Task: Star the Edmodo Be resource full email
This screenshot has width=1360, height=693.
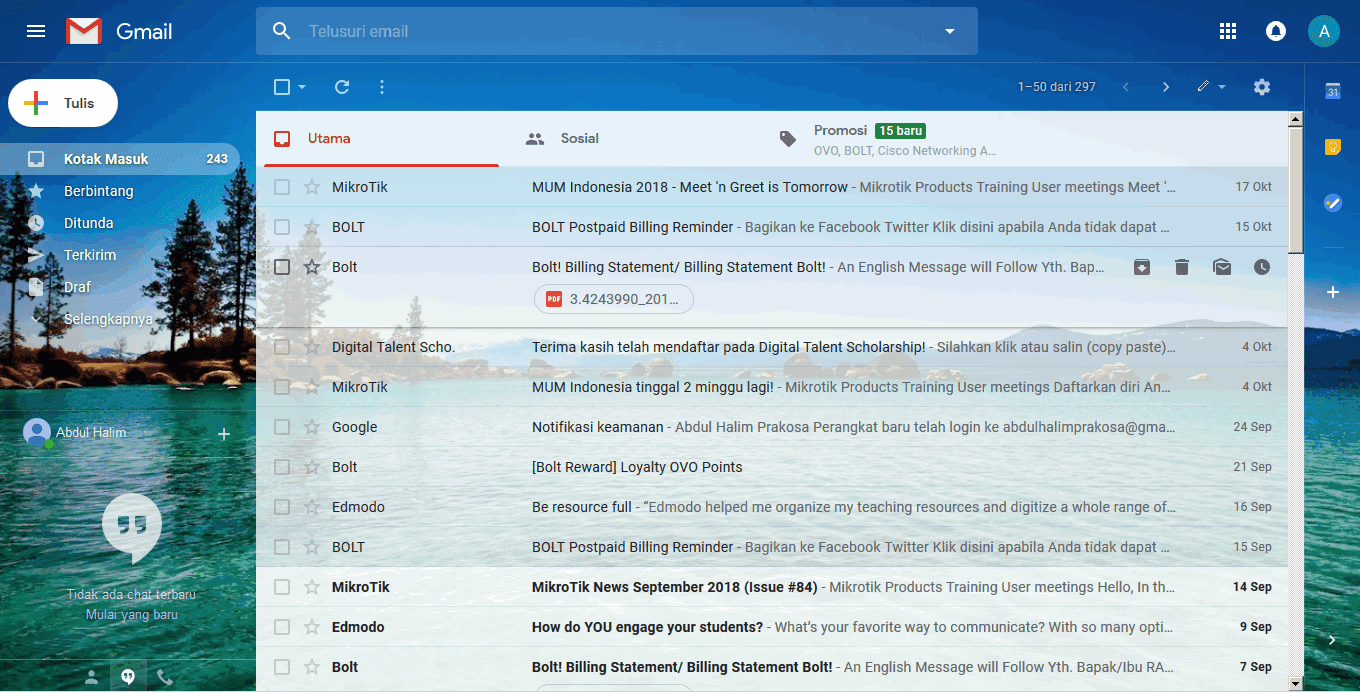Action: pos(312,507)
